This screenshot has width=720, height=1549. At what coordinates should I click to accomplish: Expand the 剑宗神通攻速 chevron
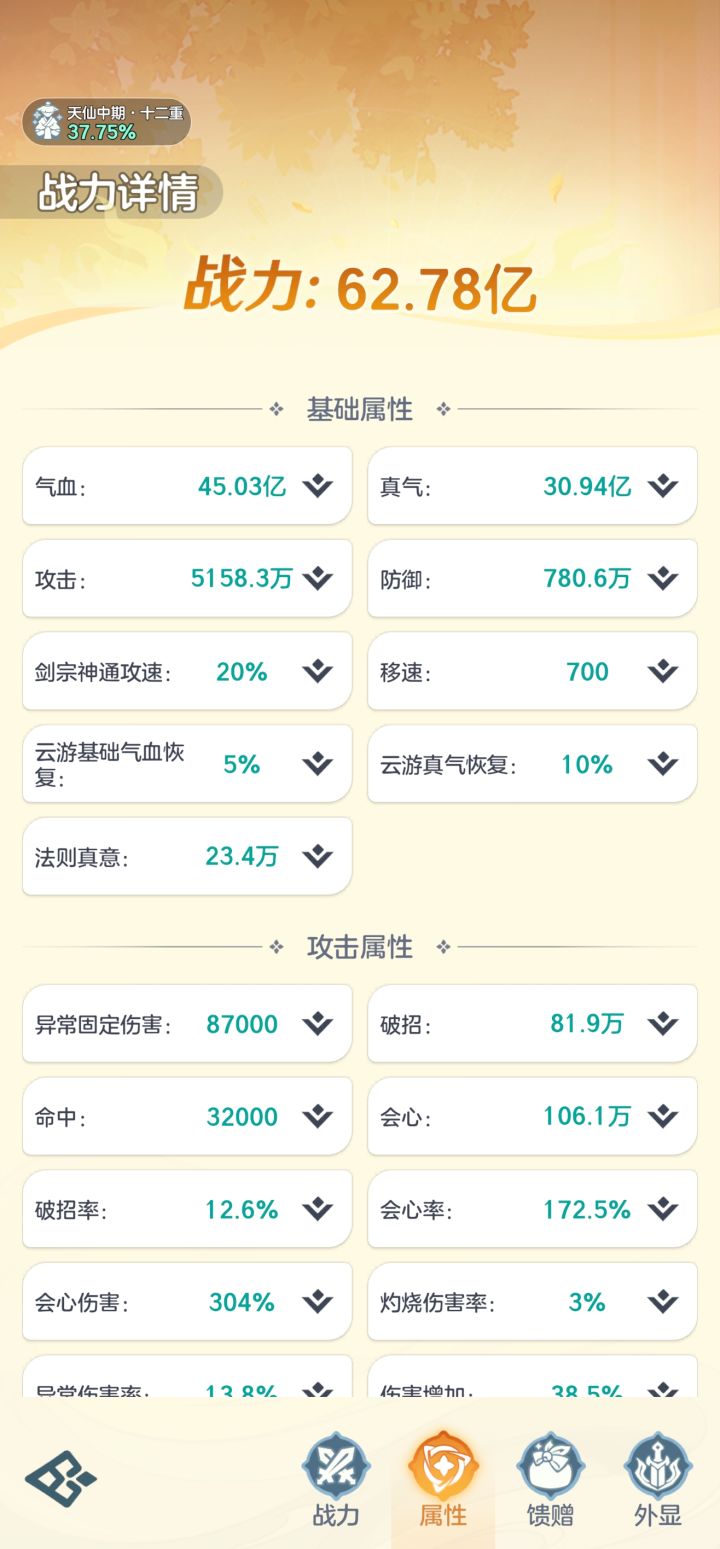point(317,672)
